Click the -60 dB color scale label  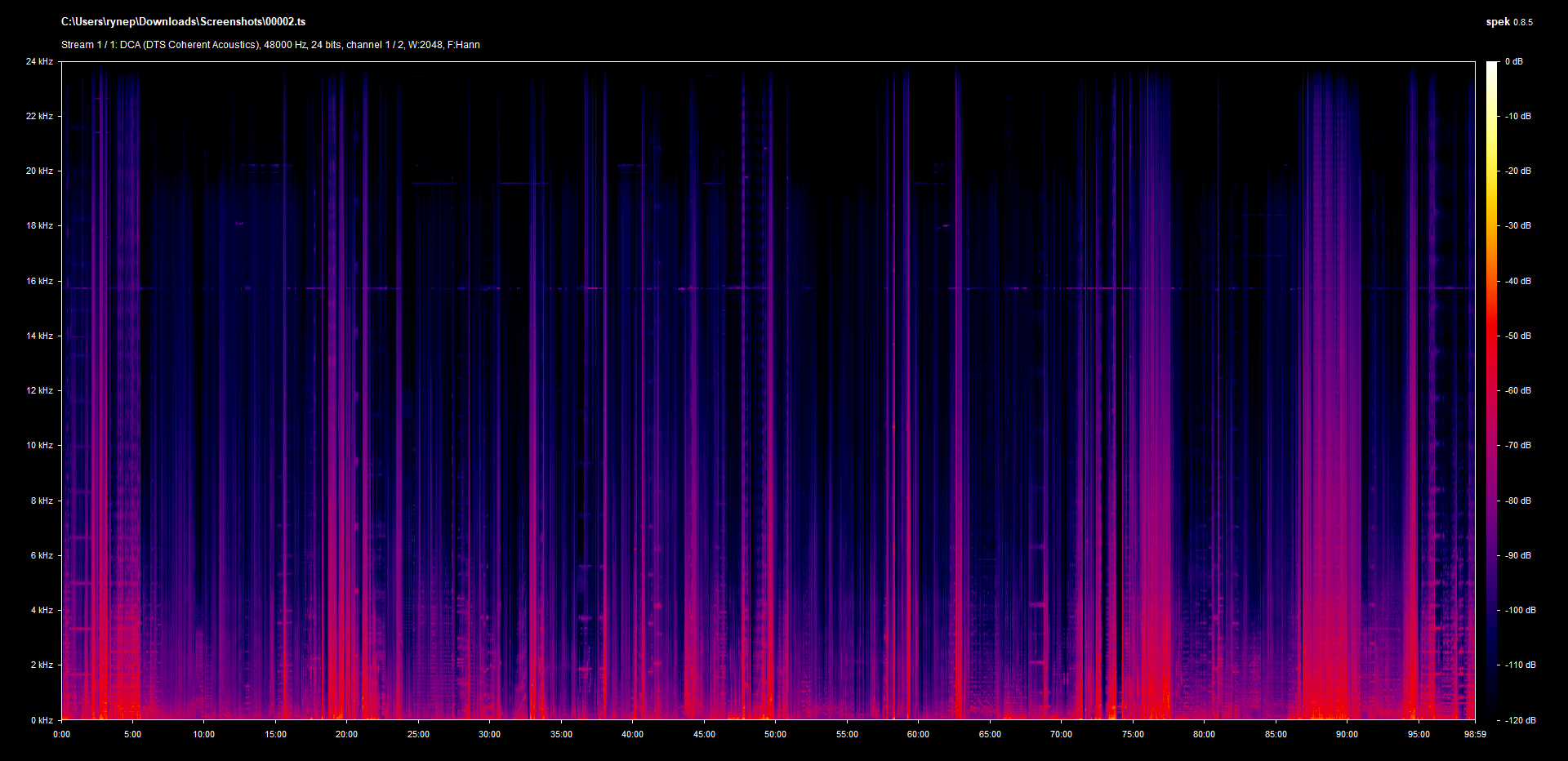tap(1518, 391)
